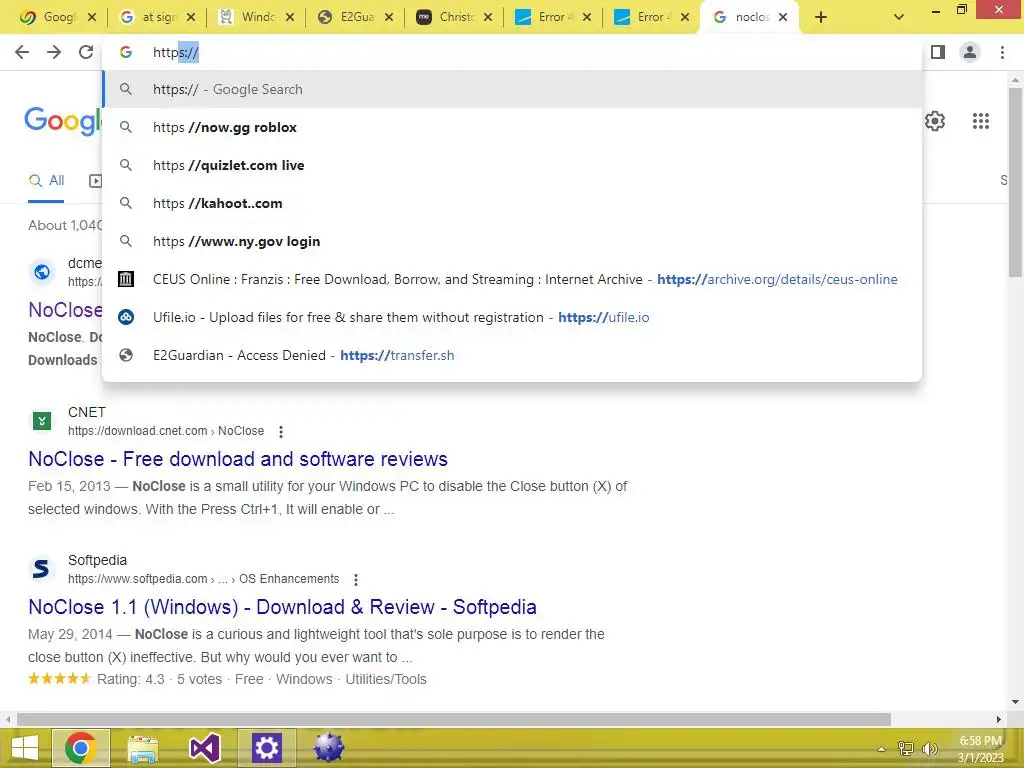Open a new tab with plus button
This screenshot has width=1024, height=768.
(821, 17)
